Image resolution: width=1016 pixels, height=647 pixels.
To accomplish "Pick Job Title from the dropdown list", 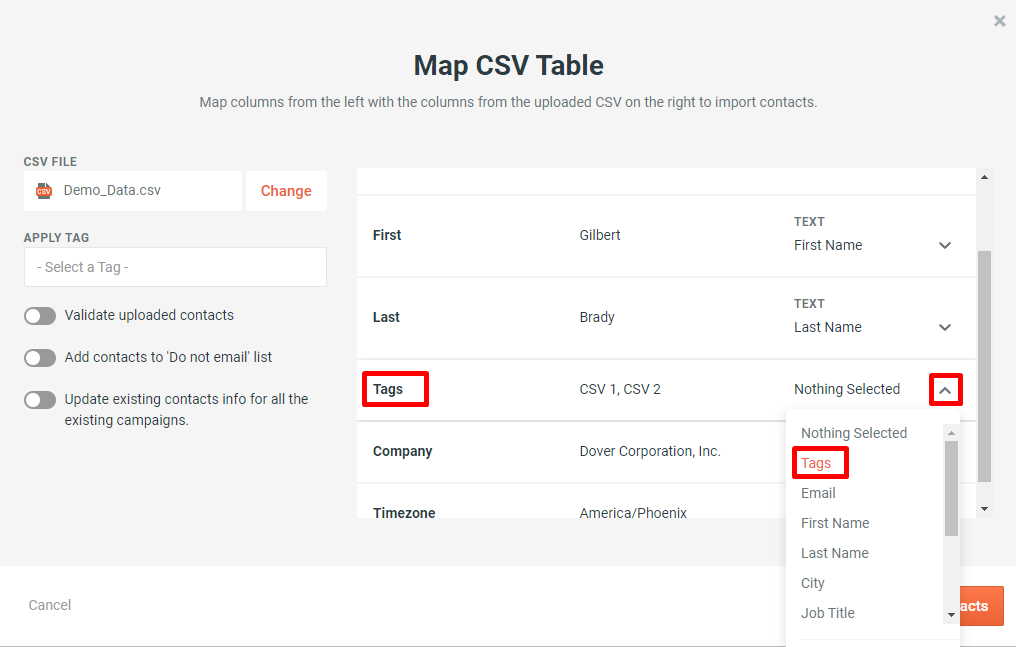I will click(x=827, y=612).
